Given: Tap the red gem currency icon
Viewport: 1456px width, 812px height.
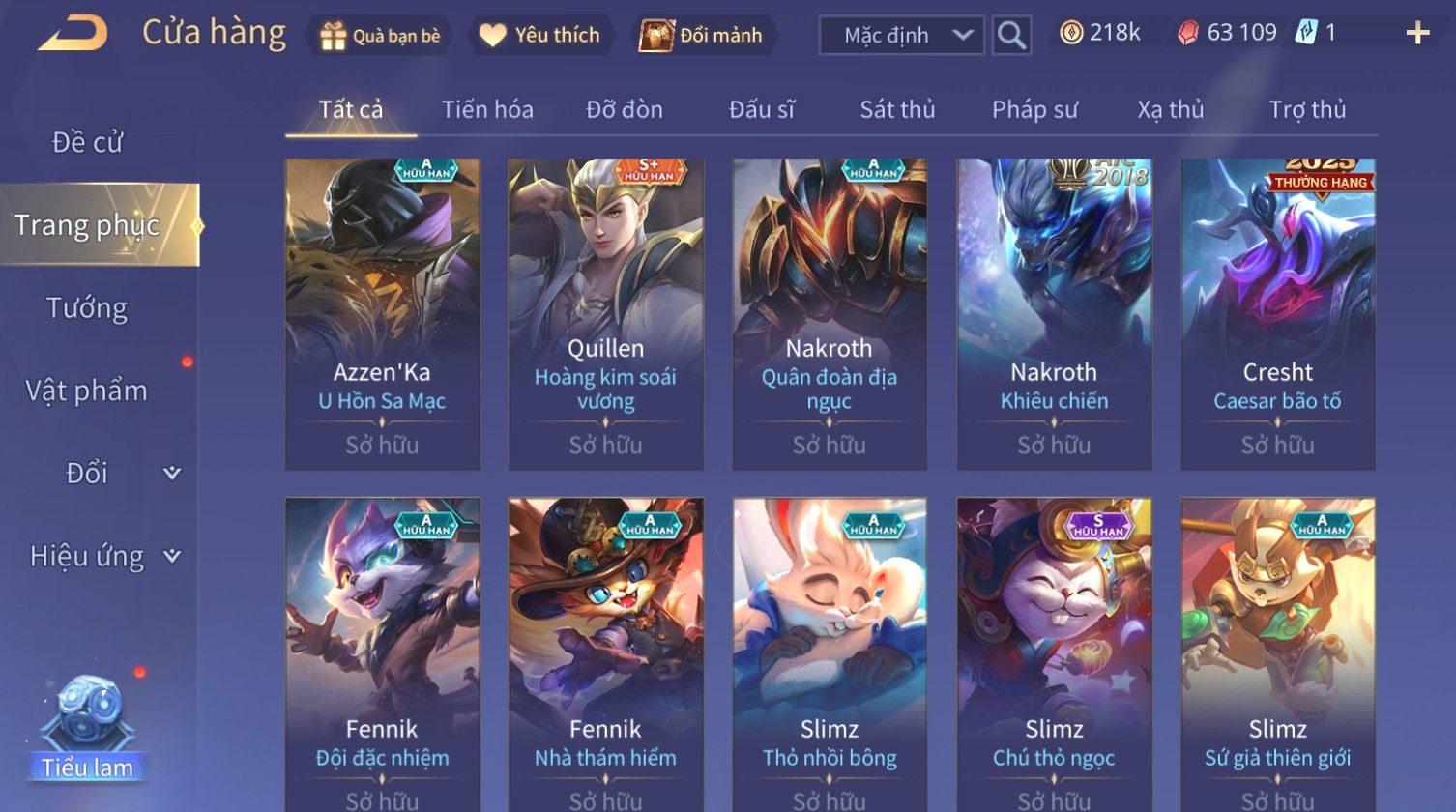Looking at the screenshot, I should [1187, 34].
